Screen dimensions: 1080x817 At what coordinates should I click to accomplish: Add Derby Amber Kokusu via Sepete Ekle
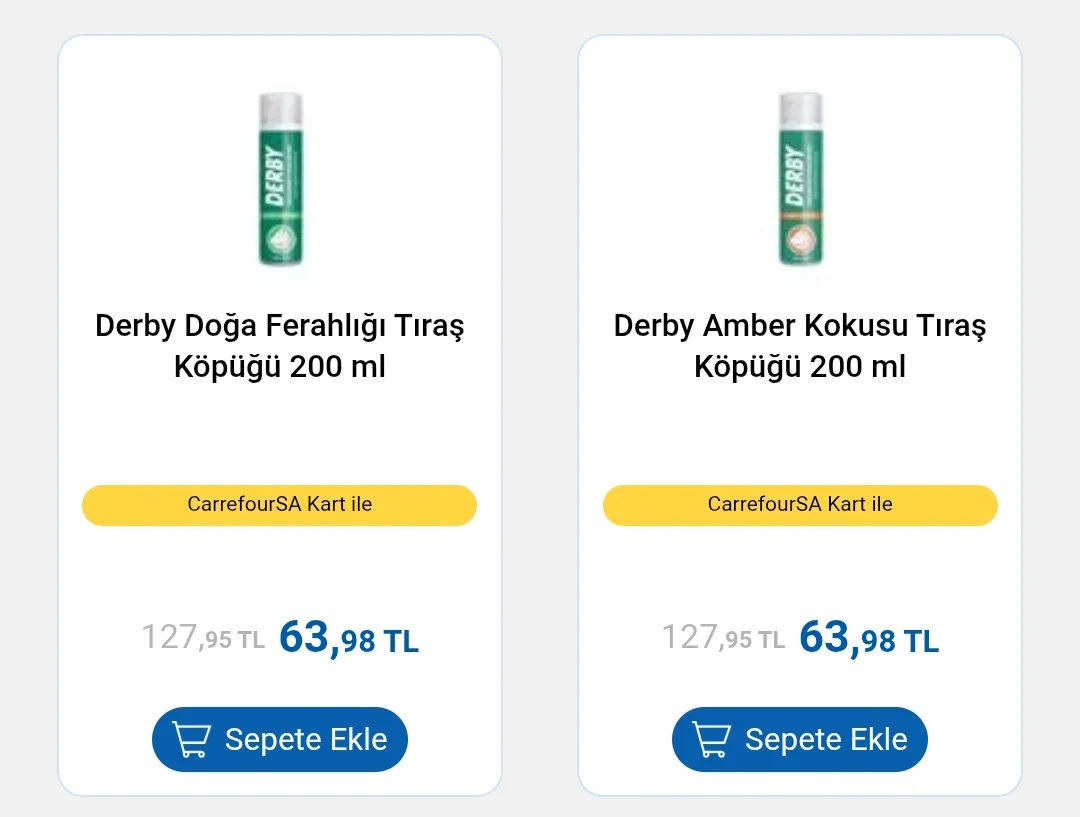point(800,739)
